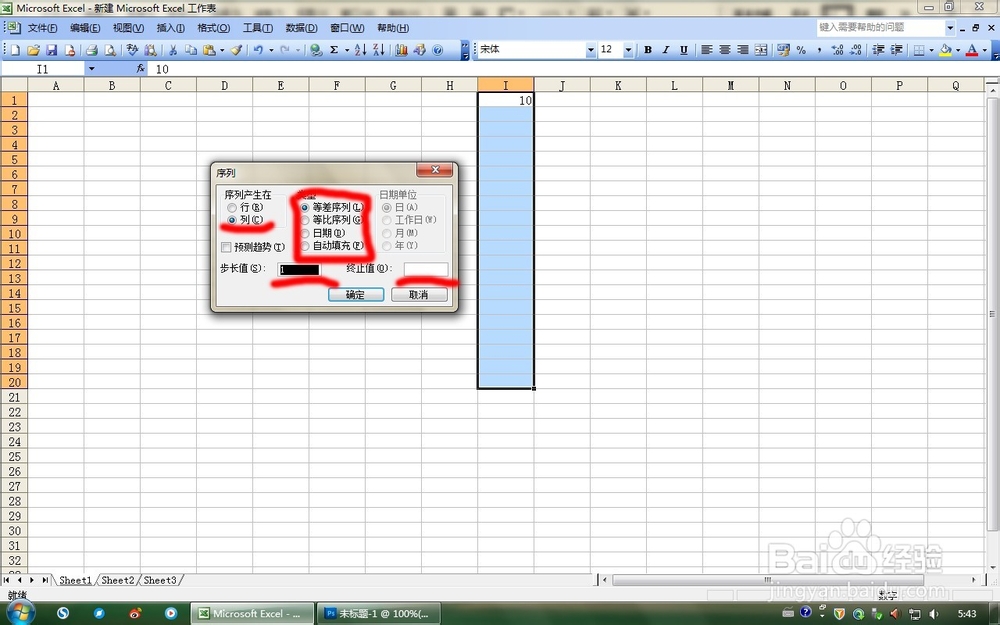1000x625 pixels.
Task: Open the borders dropdown arrow
Action: pyautogui.click(x=931, y=50)
